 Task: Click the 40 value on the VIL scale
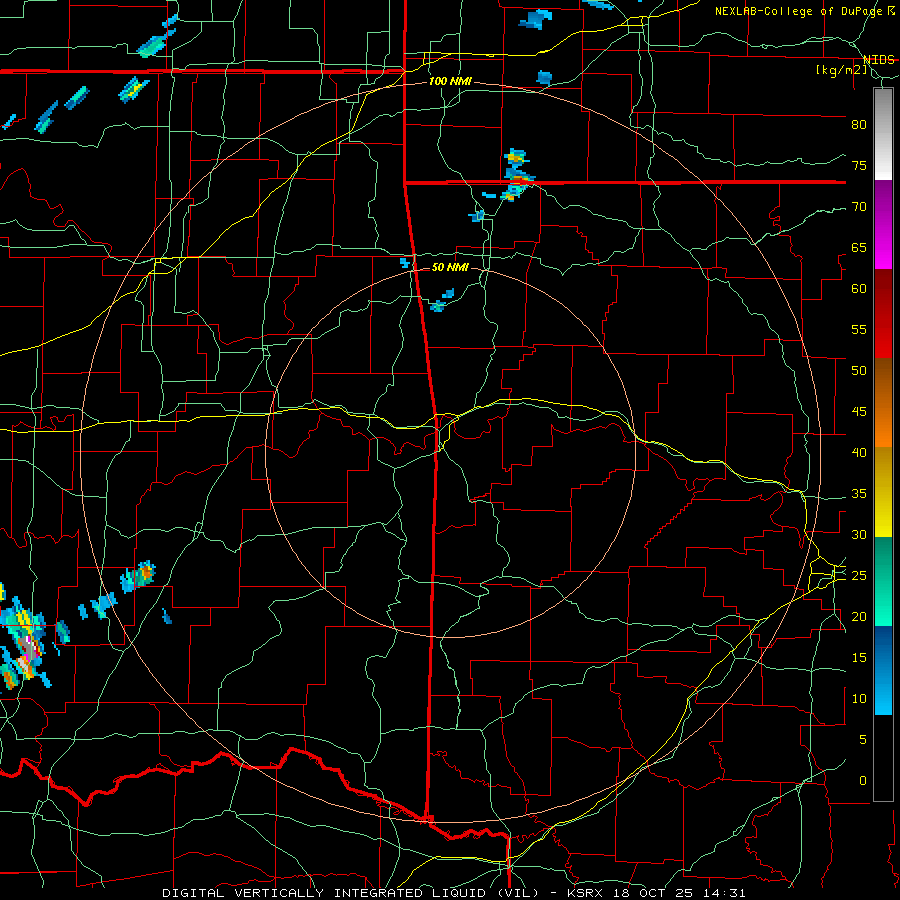[x=859, y=453]
